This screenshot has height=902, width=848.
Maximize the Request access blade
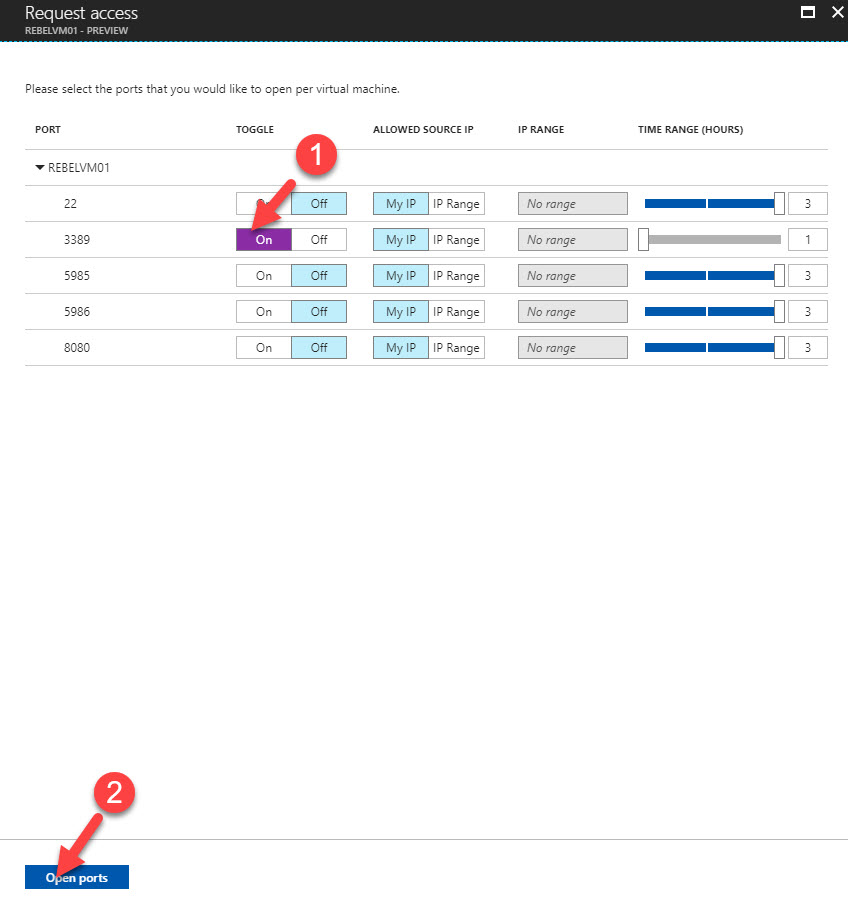(x=808, y=13)
